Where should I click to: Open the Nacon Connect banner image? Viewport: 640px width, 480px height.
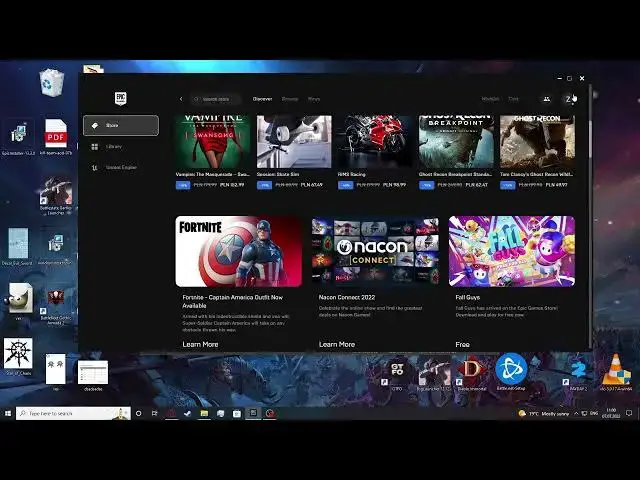(x=376, y=251)
